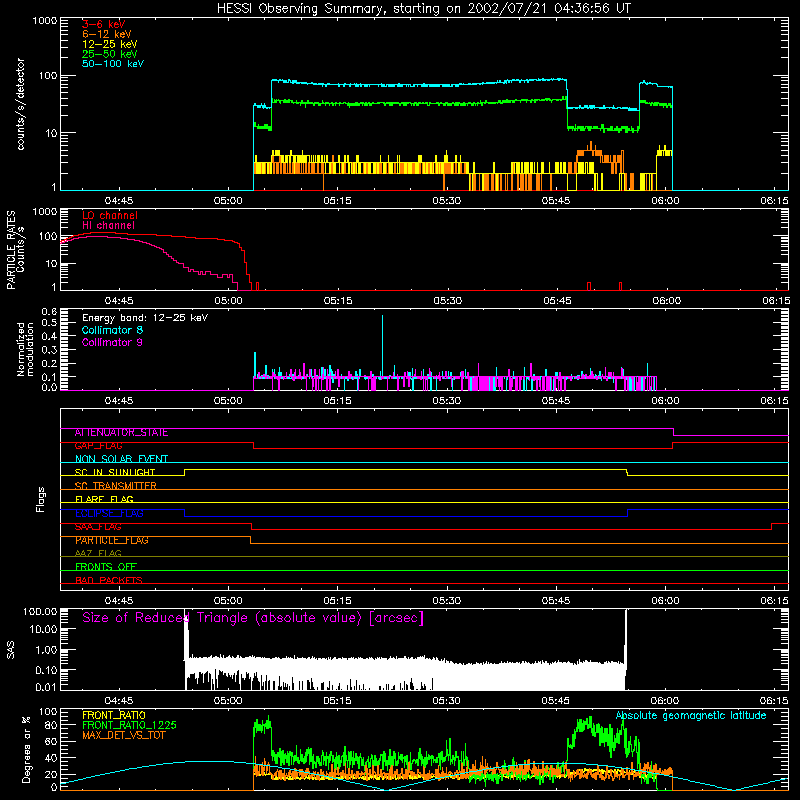Click the 05:30 tick under modulation plot

point(446,401)
